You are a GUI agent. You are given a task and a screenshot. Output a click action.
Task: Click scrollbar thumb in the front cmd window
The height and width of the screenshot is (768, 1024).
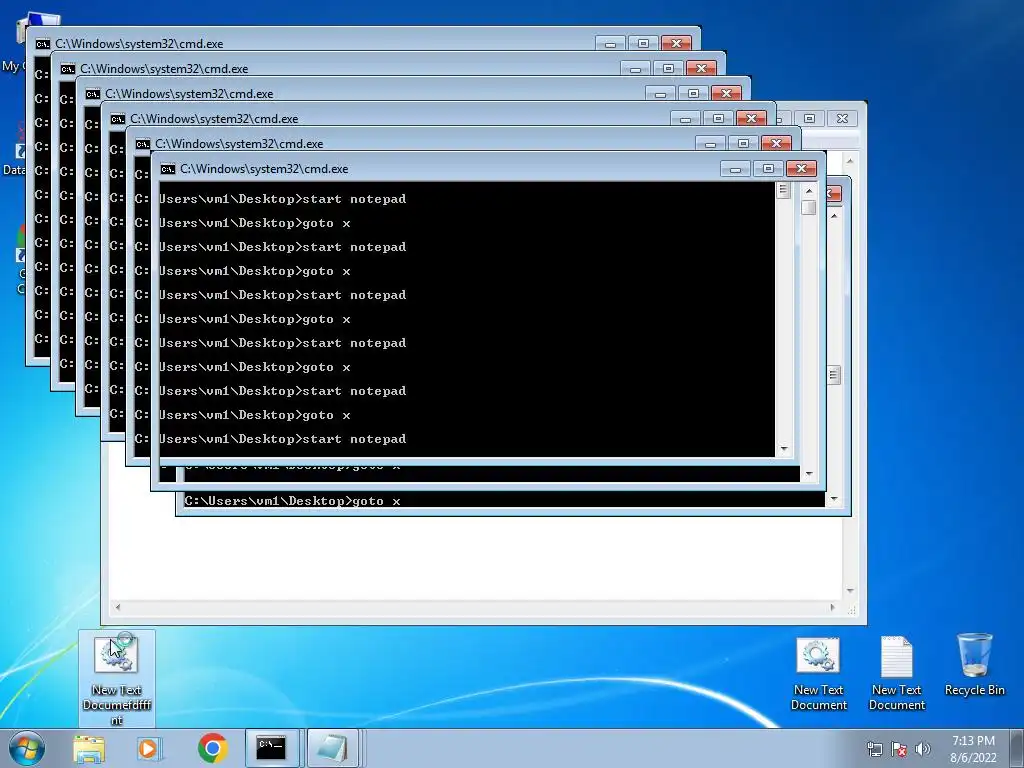click(x=808, y=207)
